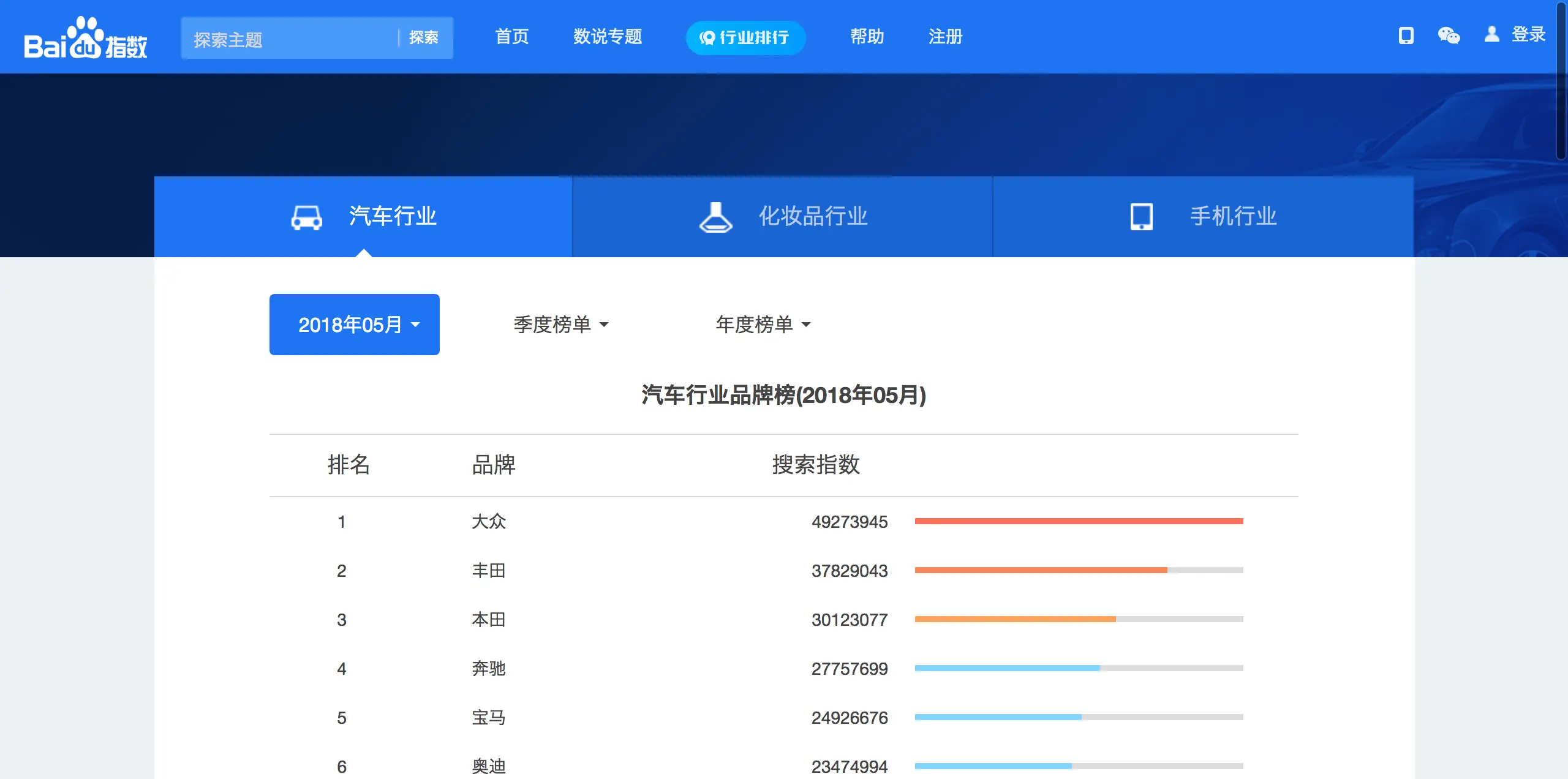The image size is (1568, 779).
Task: Open the 2018年05月 month dropdown
Action: (355, 325)
